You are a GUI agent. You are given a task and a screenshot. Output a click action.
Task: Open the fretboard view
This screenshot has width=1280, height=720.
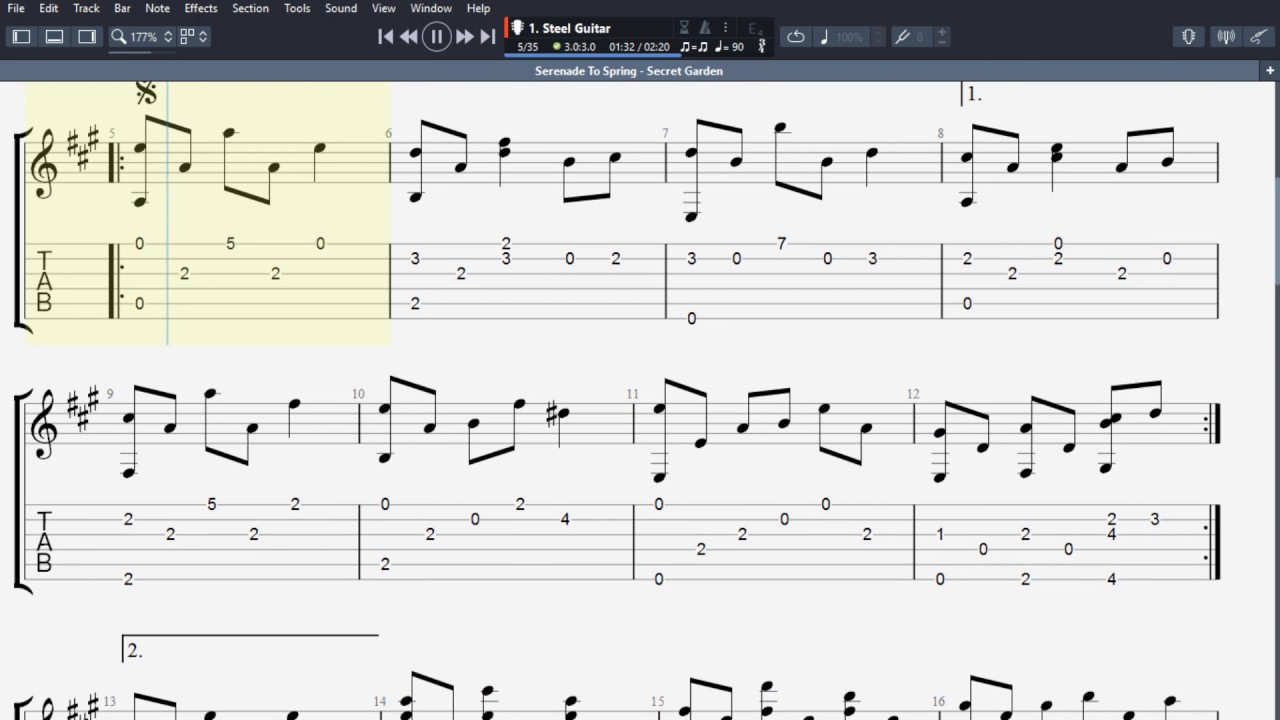pyautogui.click(x=1189, y=37)
